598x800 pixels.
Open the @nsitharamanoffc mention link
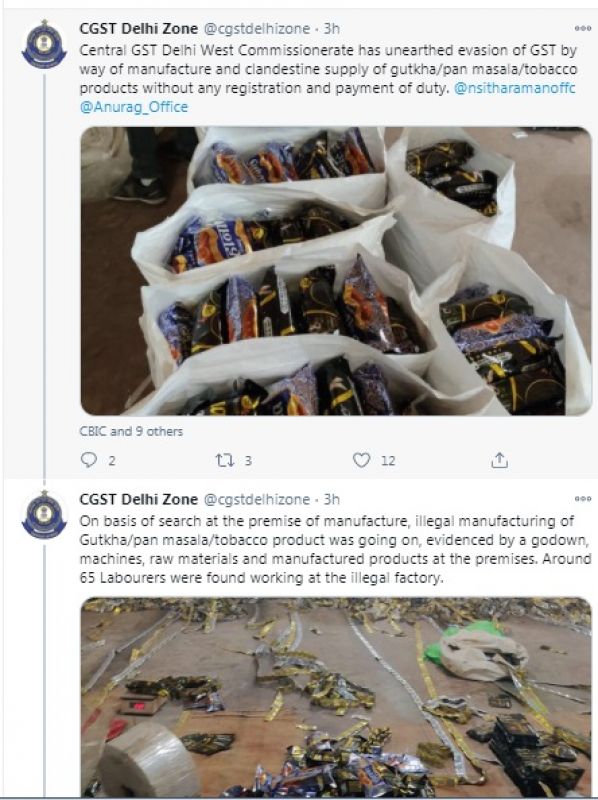514,88
